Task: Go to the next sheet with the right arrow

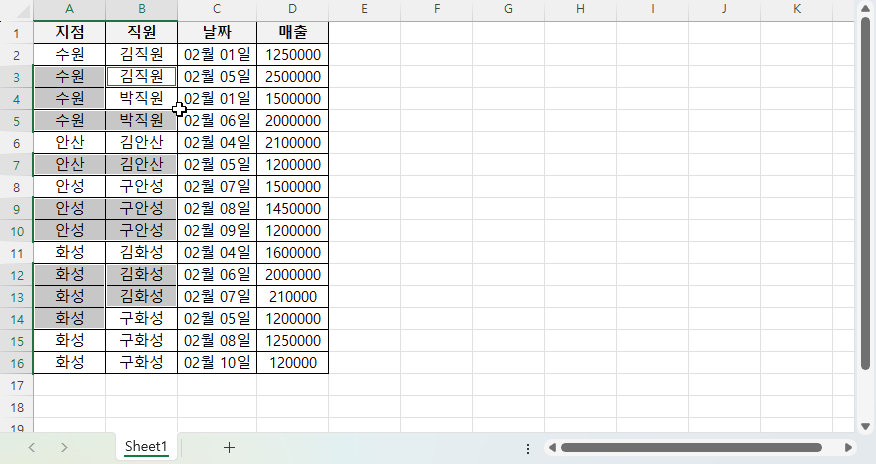Action: [x=64, y=447]
